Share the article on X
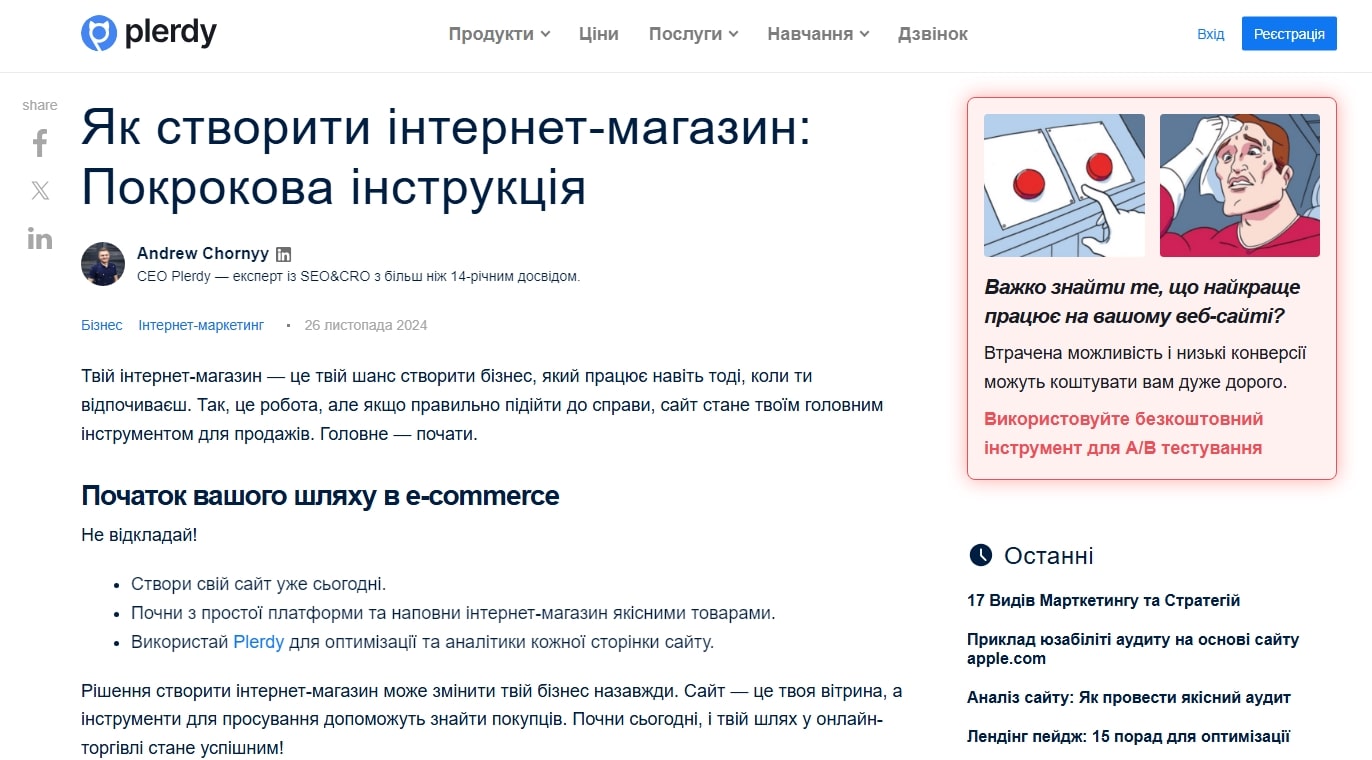Screen dimensions: 1372x760 pyautogui.click(x=39, y=190)
